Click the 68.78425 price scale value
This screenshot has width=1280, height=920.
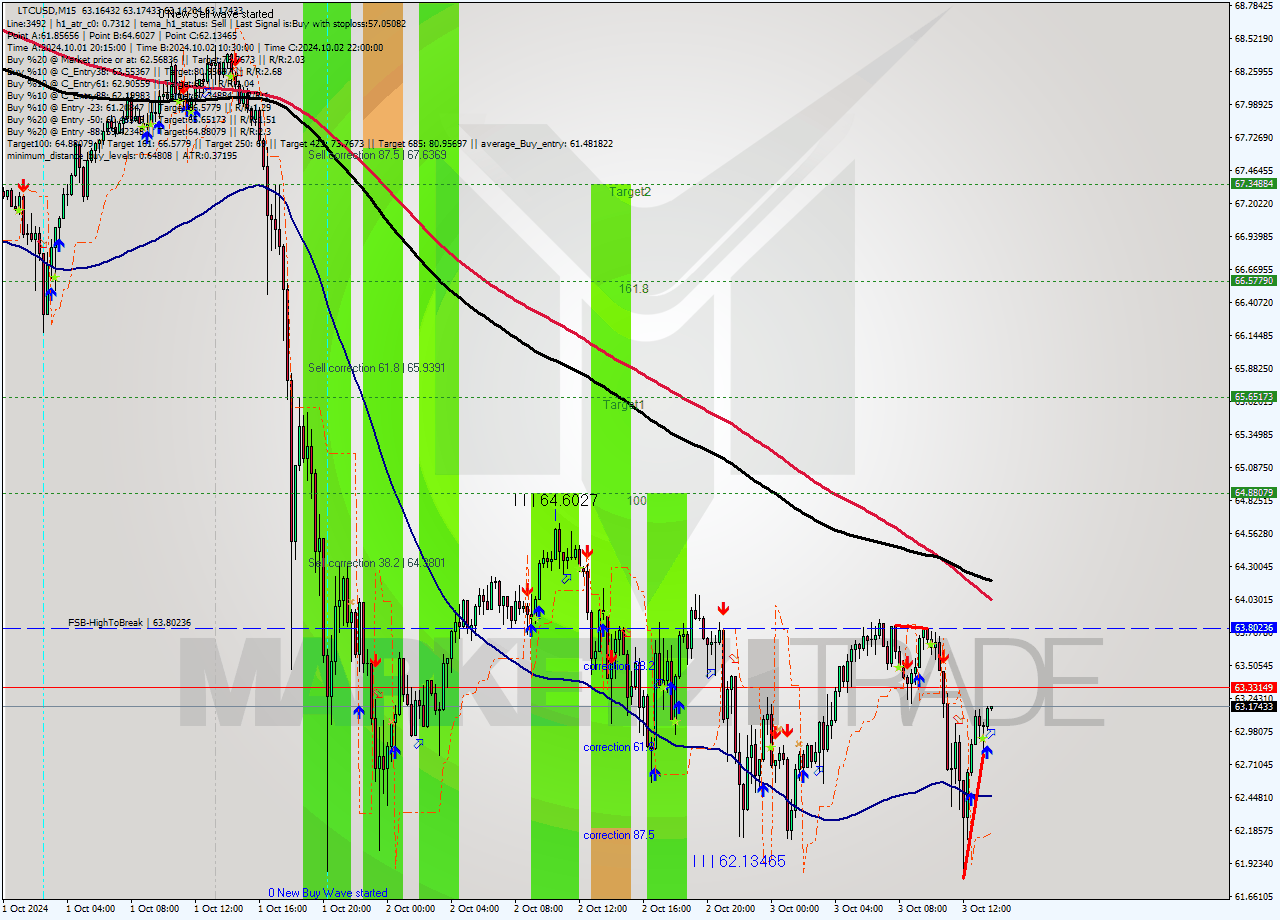(1254, 6)
